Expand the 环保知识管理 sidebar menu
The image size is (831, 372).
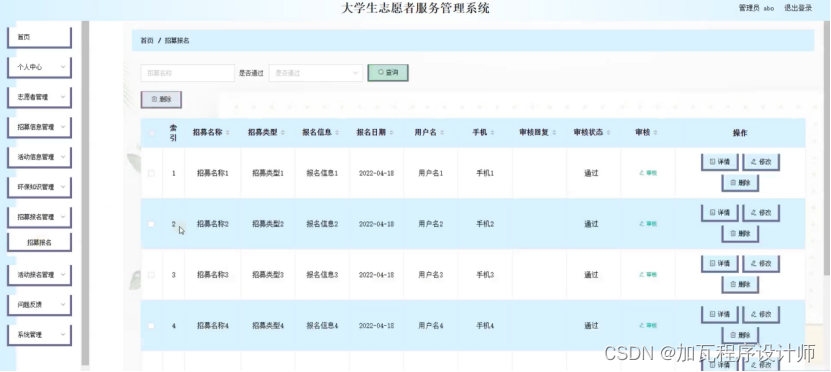pos(39,187)
